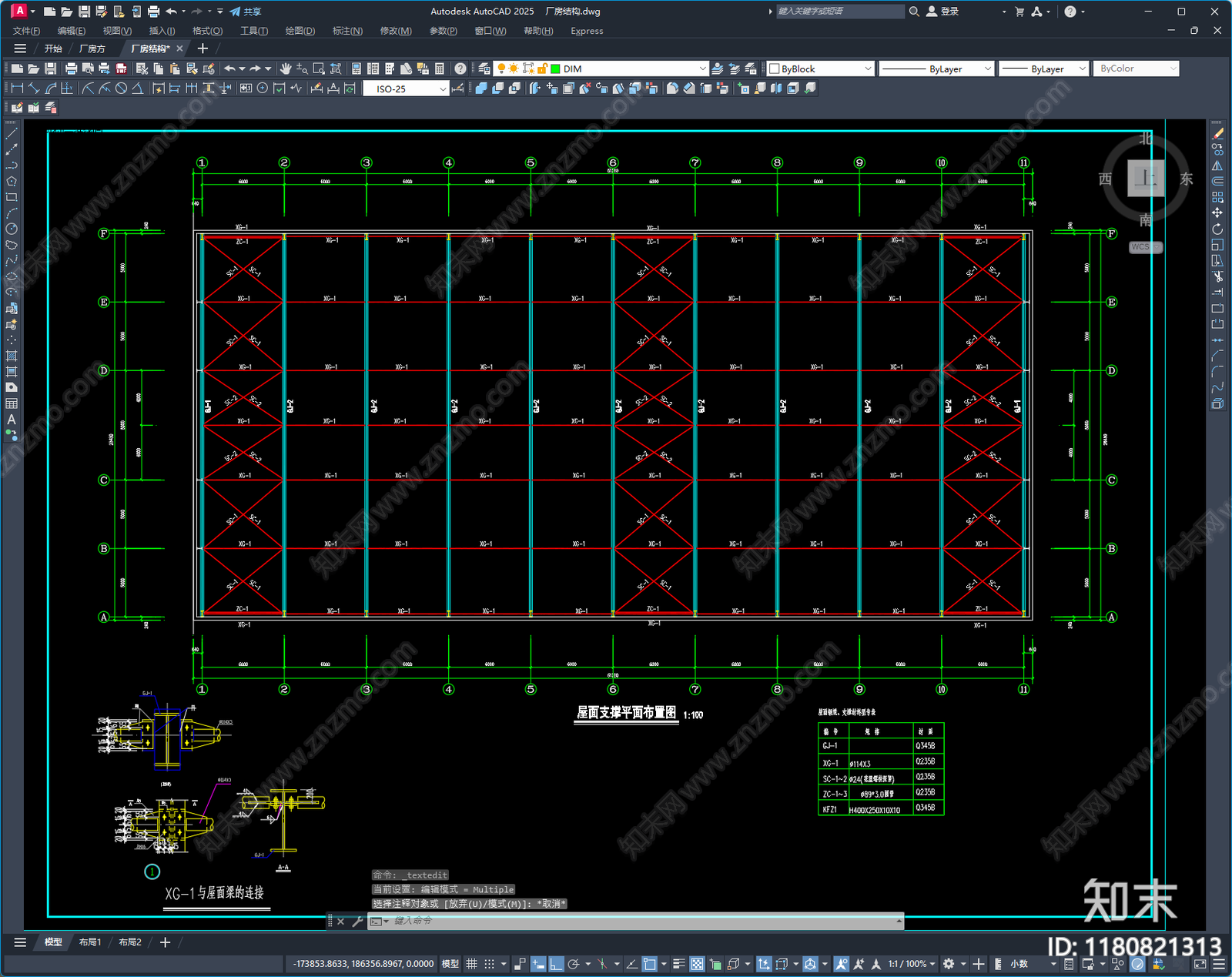Click the Cut icon in standard toolbar
Screen dimensions: 1232x977
pyautogui.click(x=142, y=69)
